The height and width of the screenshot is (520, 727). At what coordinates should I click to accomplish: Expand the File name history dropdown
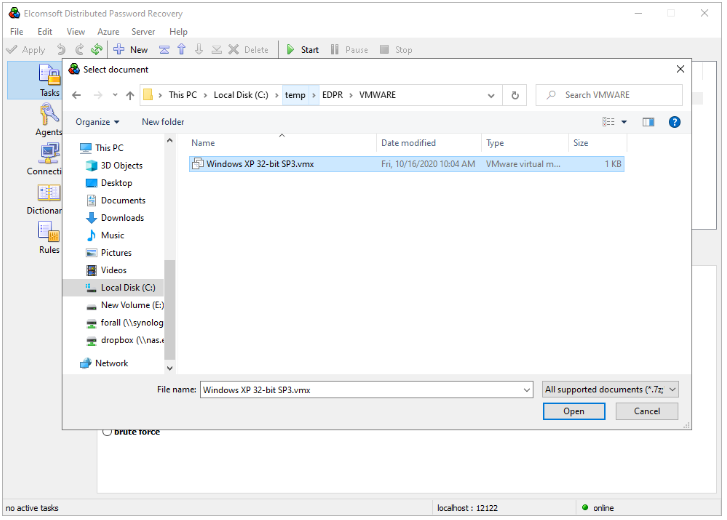coord(526,389)
